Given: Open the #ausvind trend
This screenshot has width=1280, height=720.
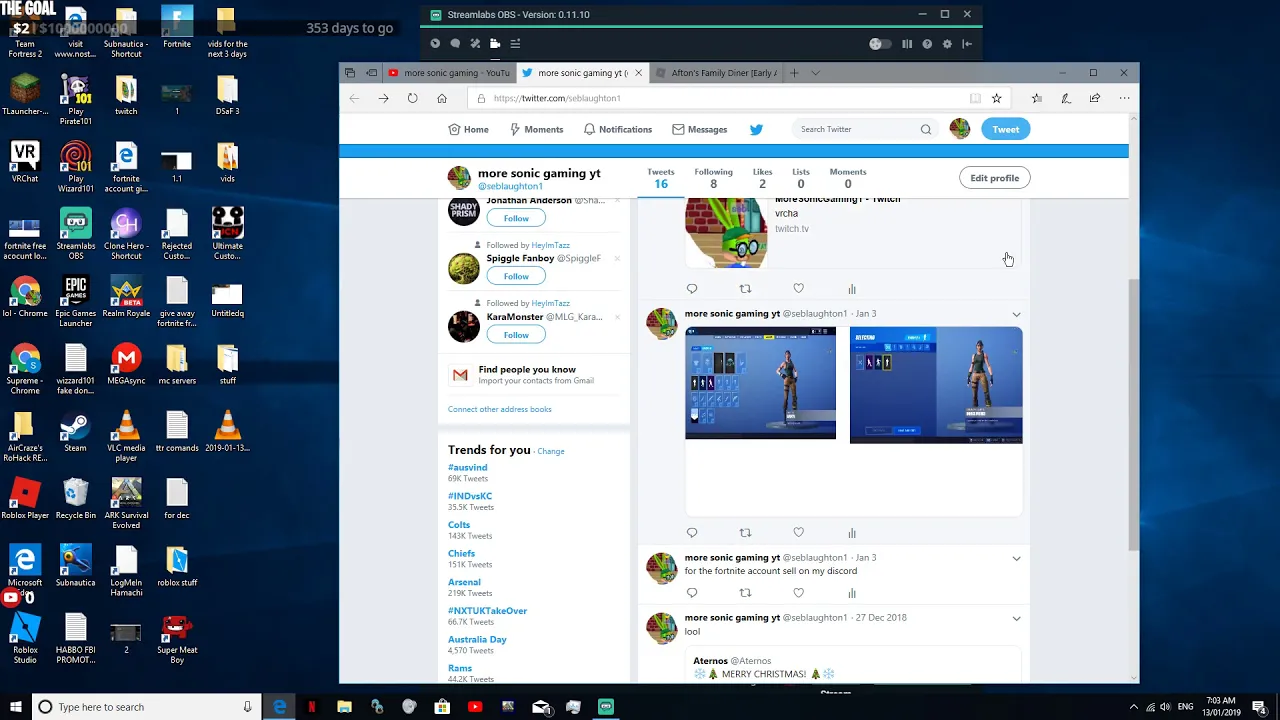Looking at the screenshot, I should [x=467, y=467].
